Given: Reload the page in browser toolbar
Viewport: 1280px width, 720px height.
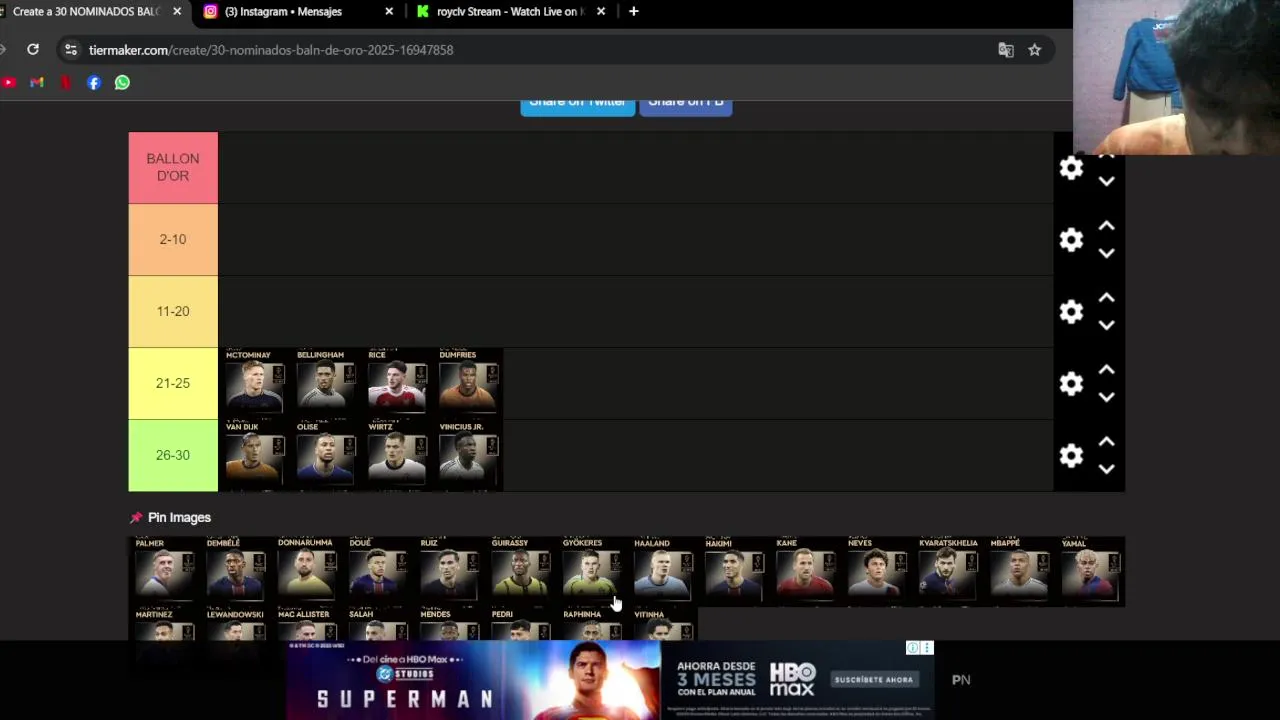Looking at the screenshot, I should pyautogui.click(x=33, y=49).
